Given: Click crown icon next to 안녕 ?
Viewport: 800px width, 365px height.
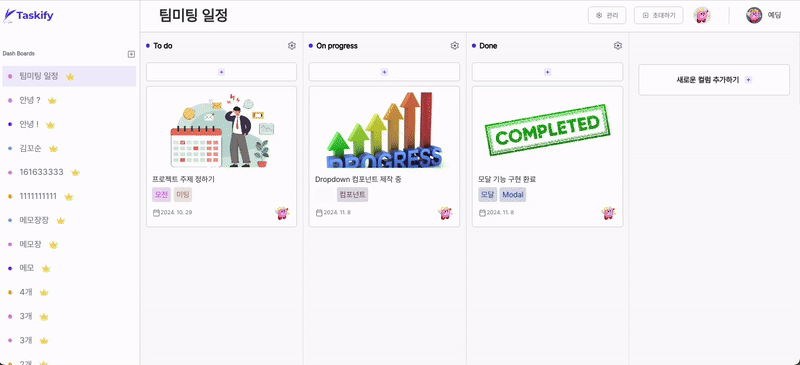Looking at the screenshot, I should [52, 101].
